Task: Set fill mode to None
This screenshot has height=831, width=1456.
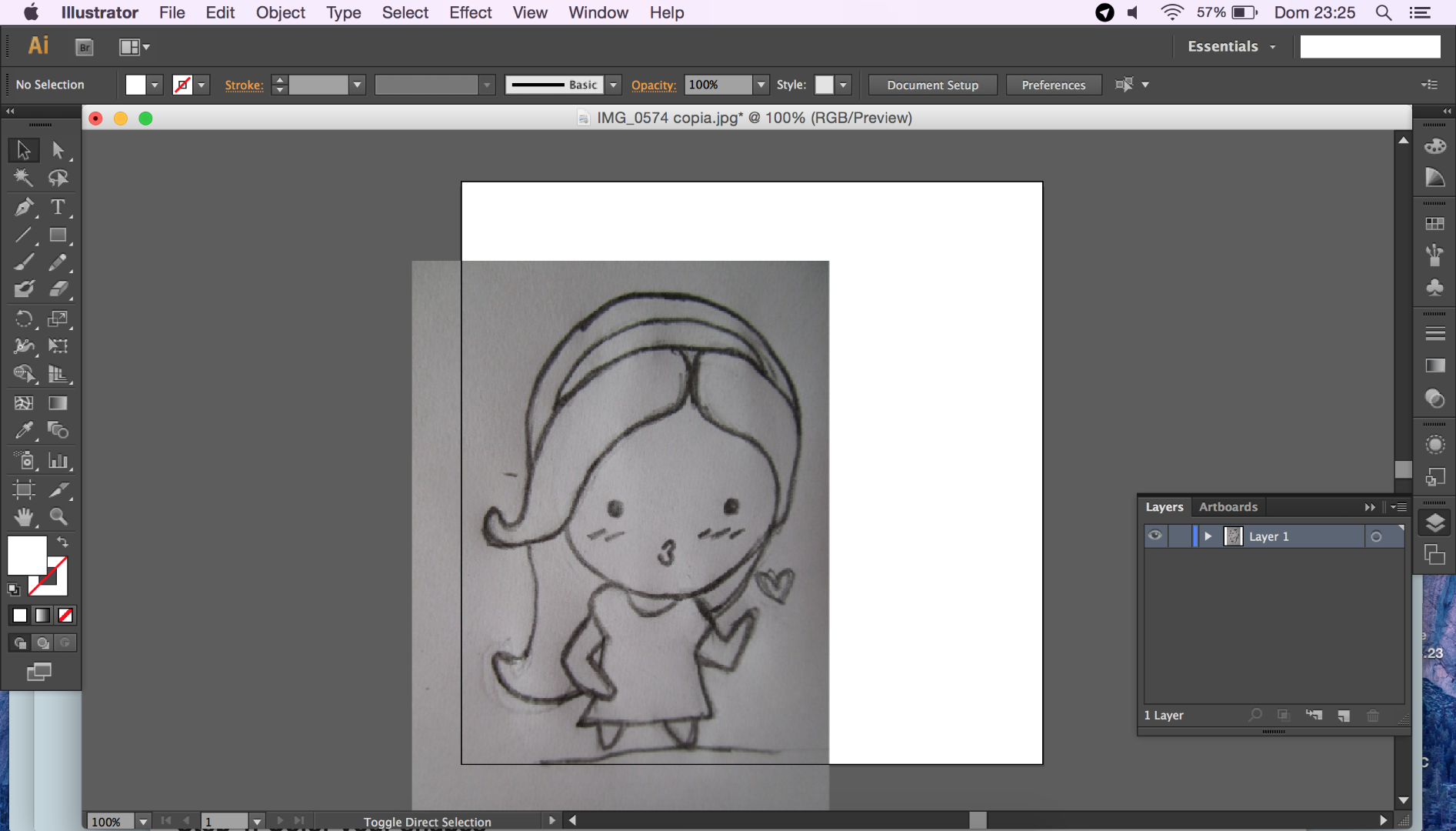Action: point(66,615)
